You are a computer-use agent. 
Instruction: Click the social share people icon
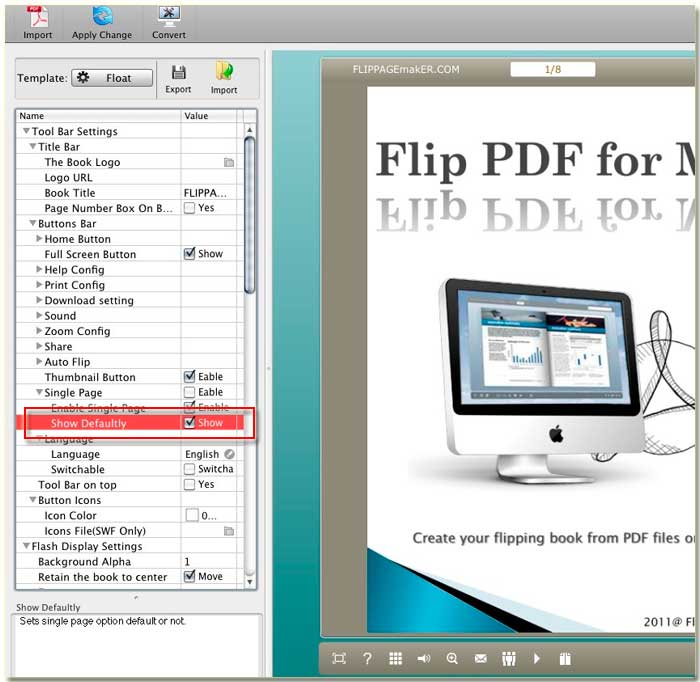point(509,658)
